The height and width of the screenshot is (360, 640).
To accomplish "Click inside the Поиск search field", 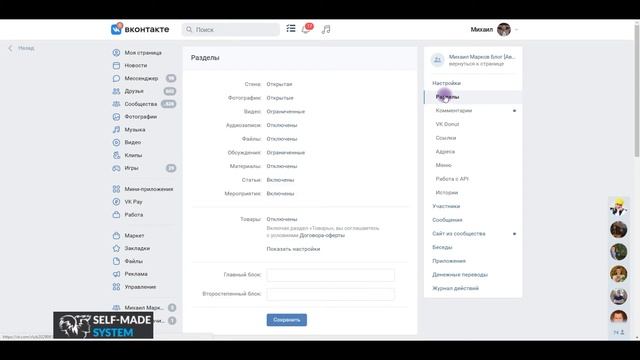I will click(231, 29).
